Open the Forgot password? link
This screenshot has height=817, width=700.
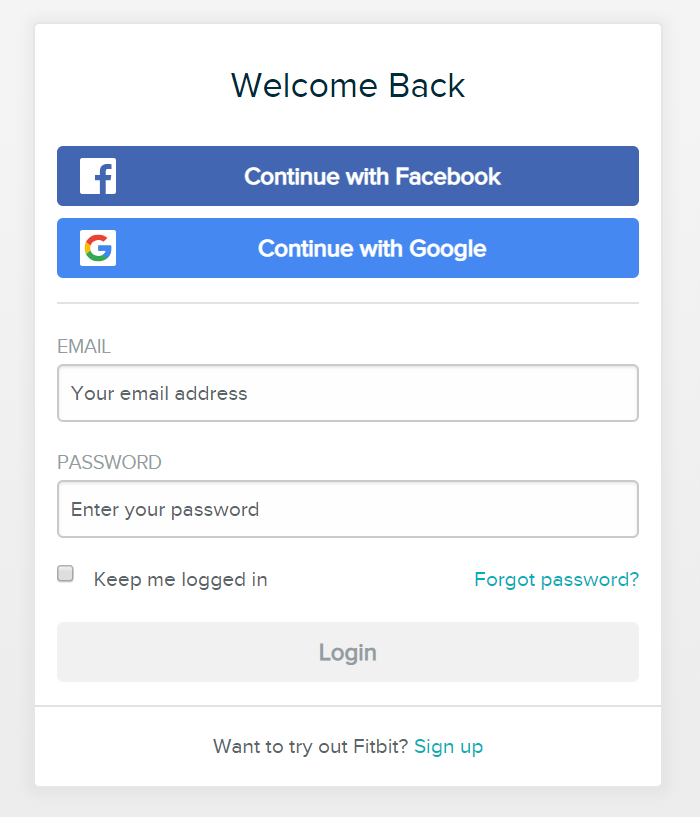click(556, 579)
